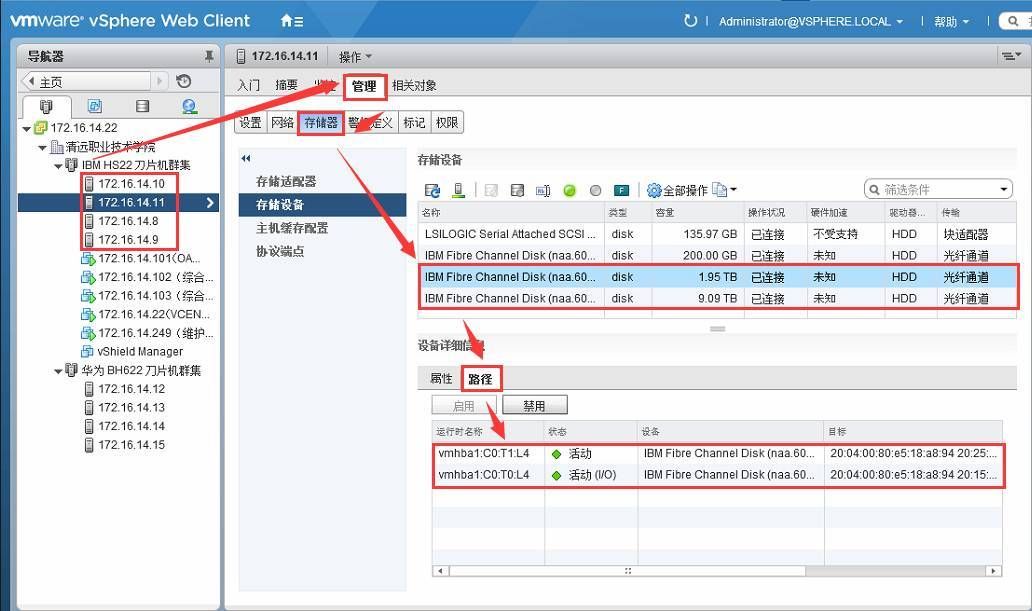The width and height of the screenshot is (1032, 611).
Task: Pin the Navigator panel with the pushpin icon
Action: [209, 57]
